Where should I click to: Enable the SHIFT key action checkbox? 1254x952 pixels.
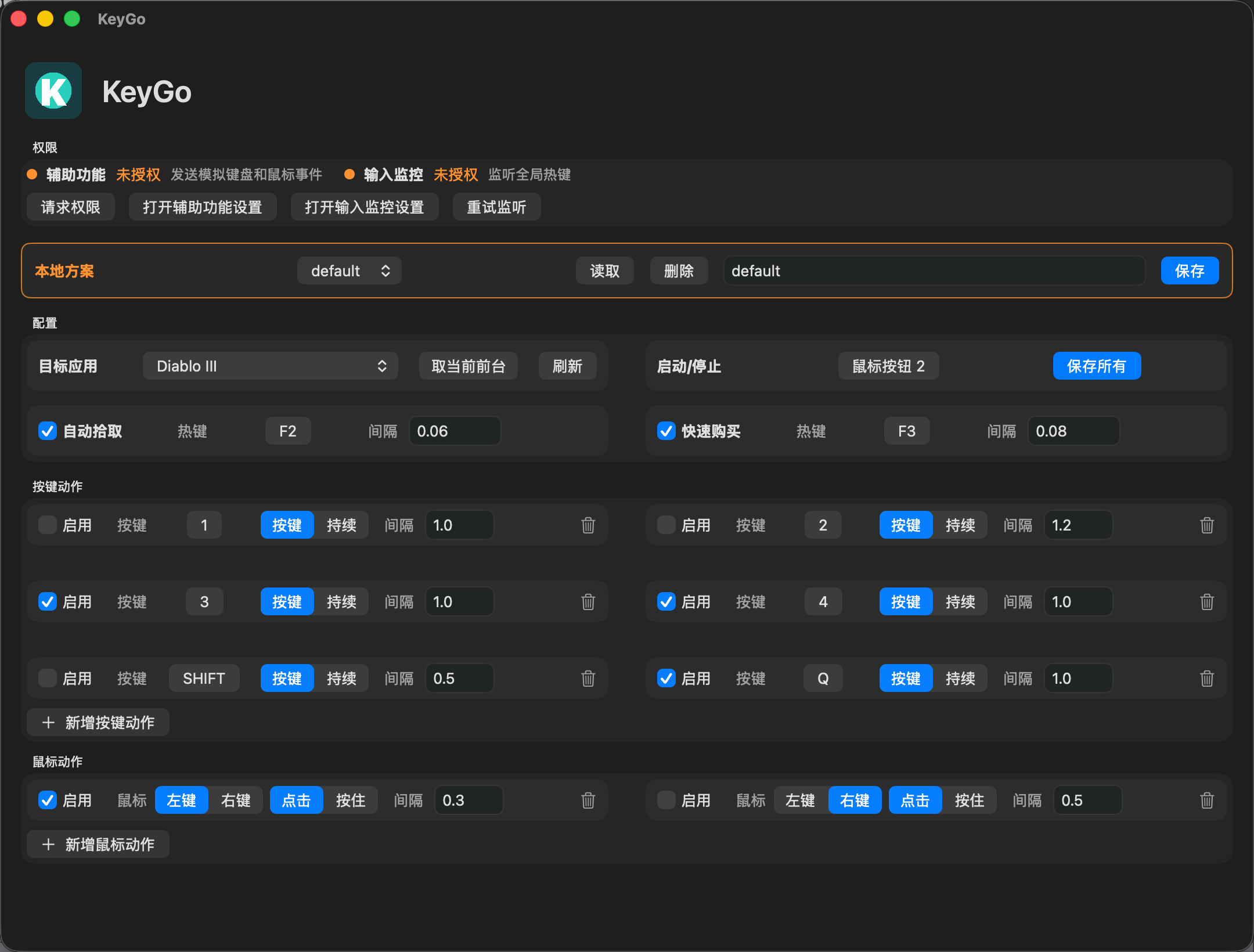tap(48, 679)
